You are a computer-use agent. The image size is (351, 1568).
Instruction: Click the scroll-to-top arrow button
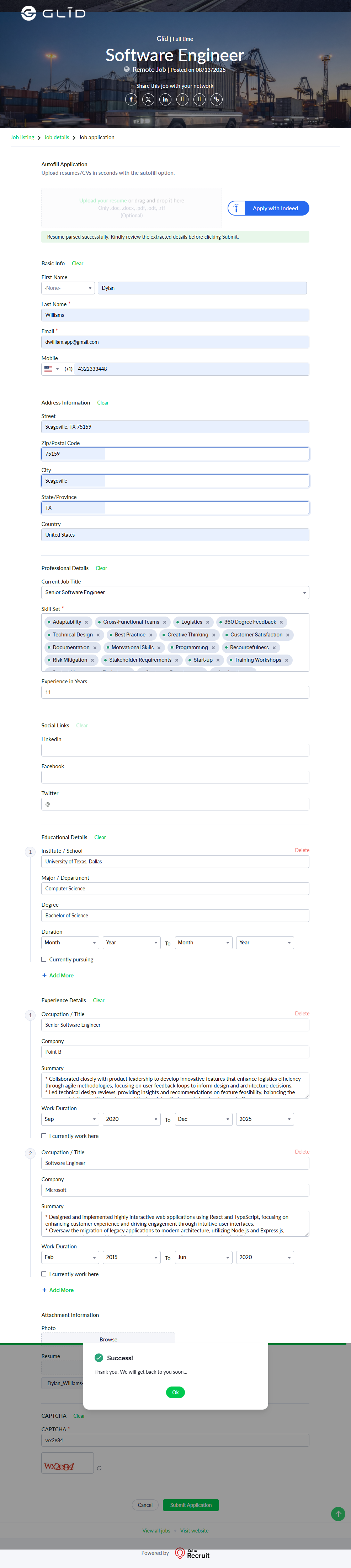pos(337,1513)
